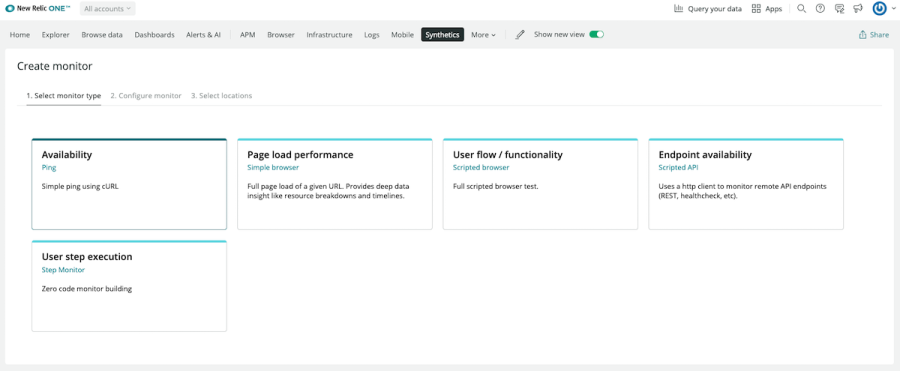Open the feedback chat icon

(x=839, y=9)
